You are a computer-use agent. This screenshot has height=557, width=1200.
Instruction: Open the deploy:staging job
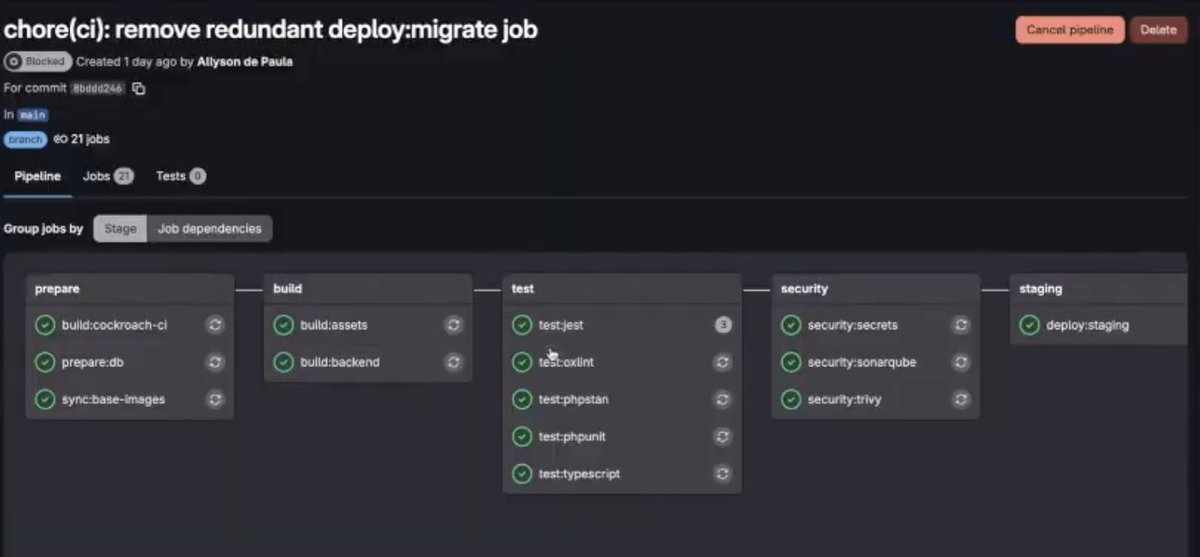coord(1089,325)
